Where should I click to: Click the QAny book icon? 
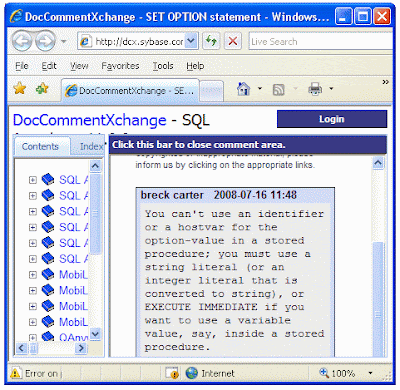click(48, 336)
